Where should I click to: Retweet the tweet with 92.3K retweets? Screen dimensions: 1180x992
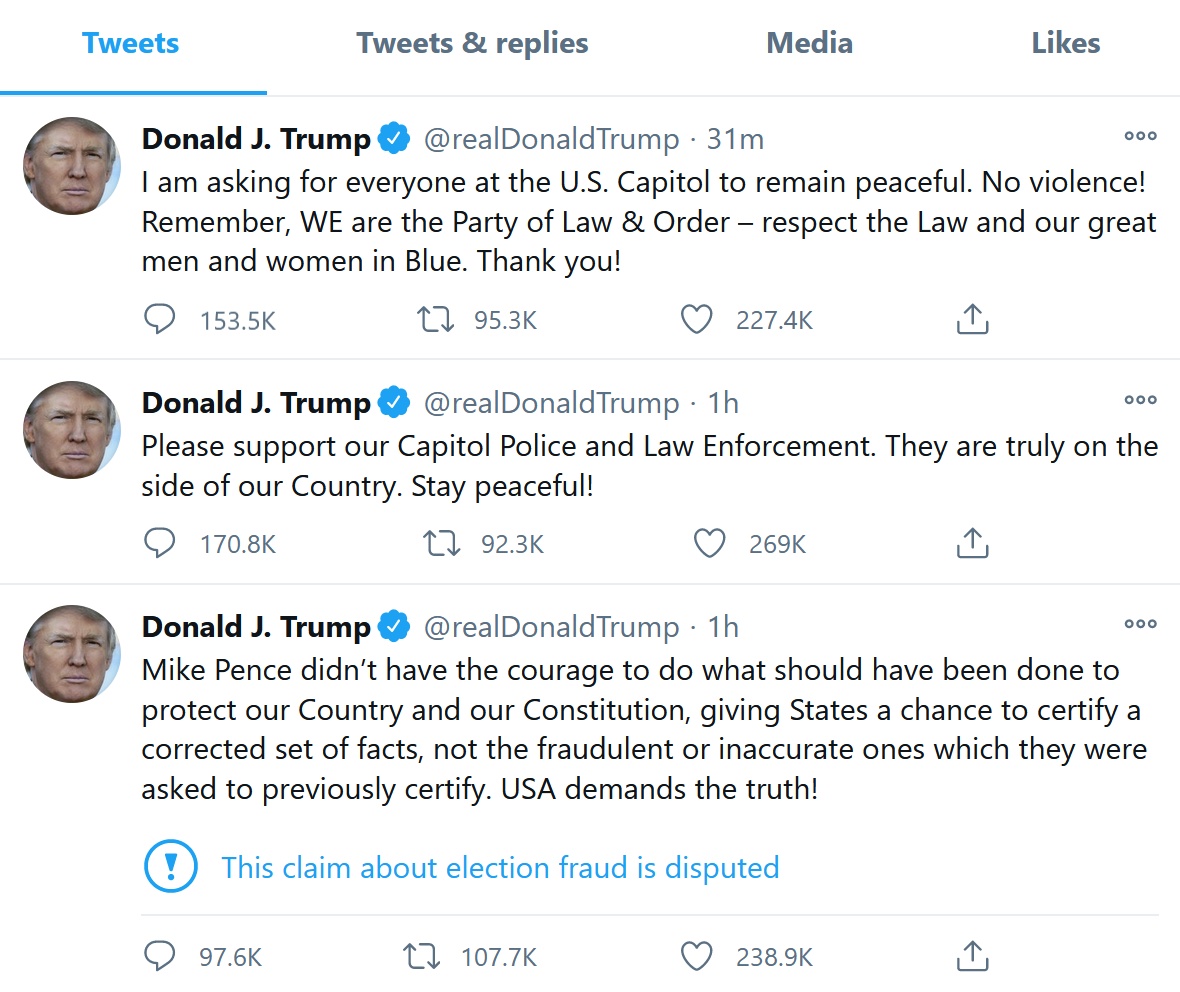coord(440,544)
